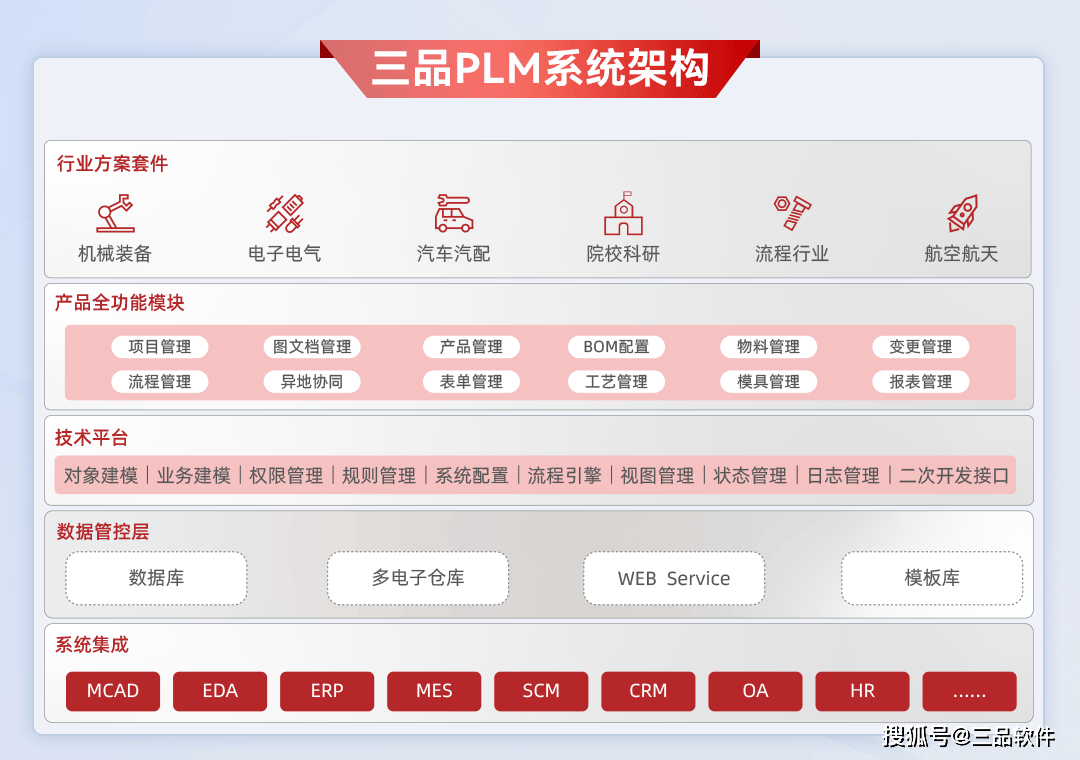Select the 汽车汽配 label
This screenshot has height=760, width=1080.
click(x=454, y=254)
